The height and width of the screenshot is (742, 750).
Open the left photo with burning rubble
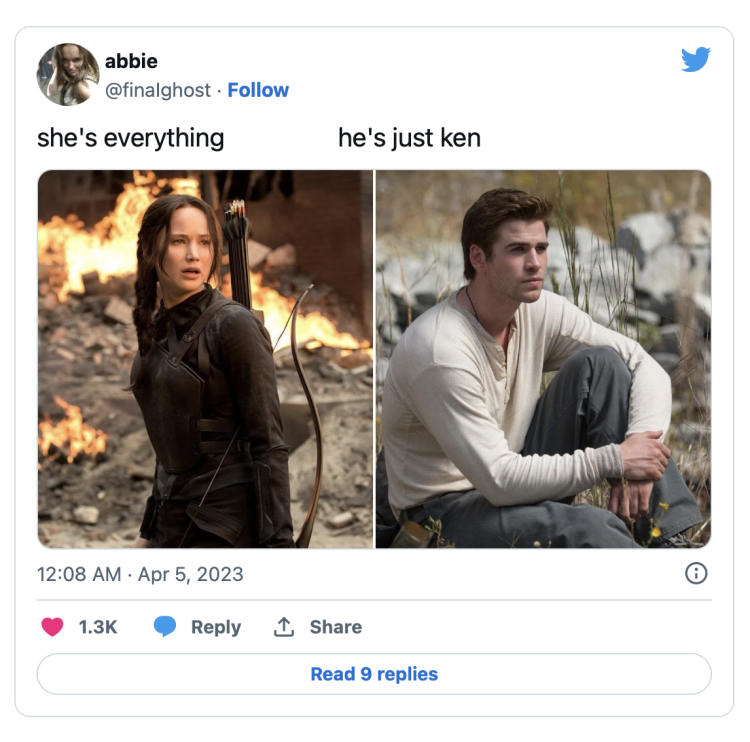click(205, 359)
